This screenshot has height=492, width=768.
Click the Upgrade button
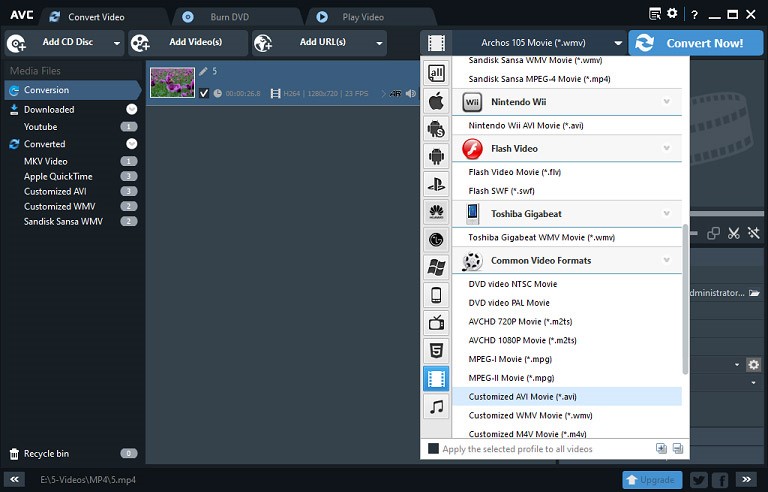click(651, 480)
